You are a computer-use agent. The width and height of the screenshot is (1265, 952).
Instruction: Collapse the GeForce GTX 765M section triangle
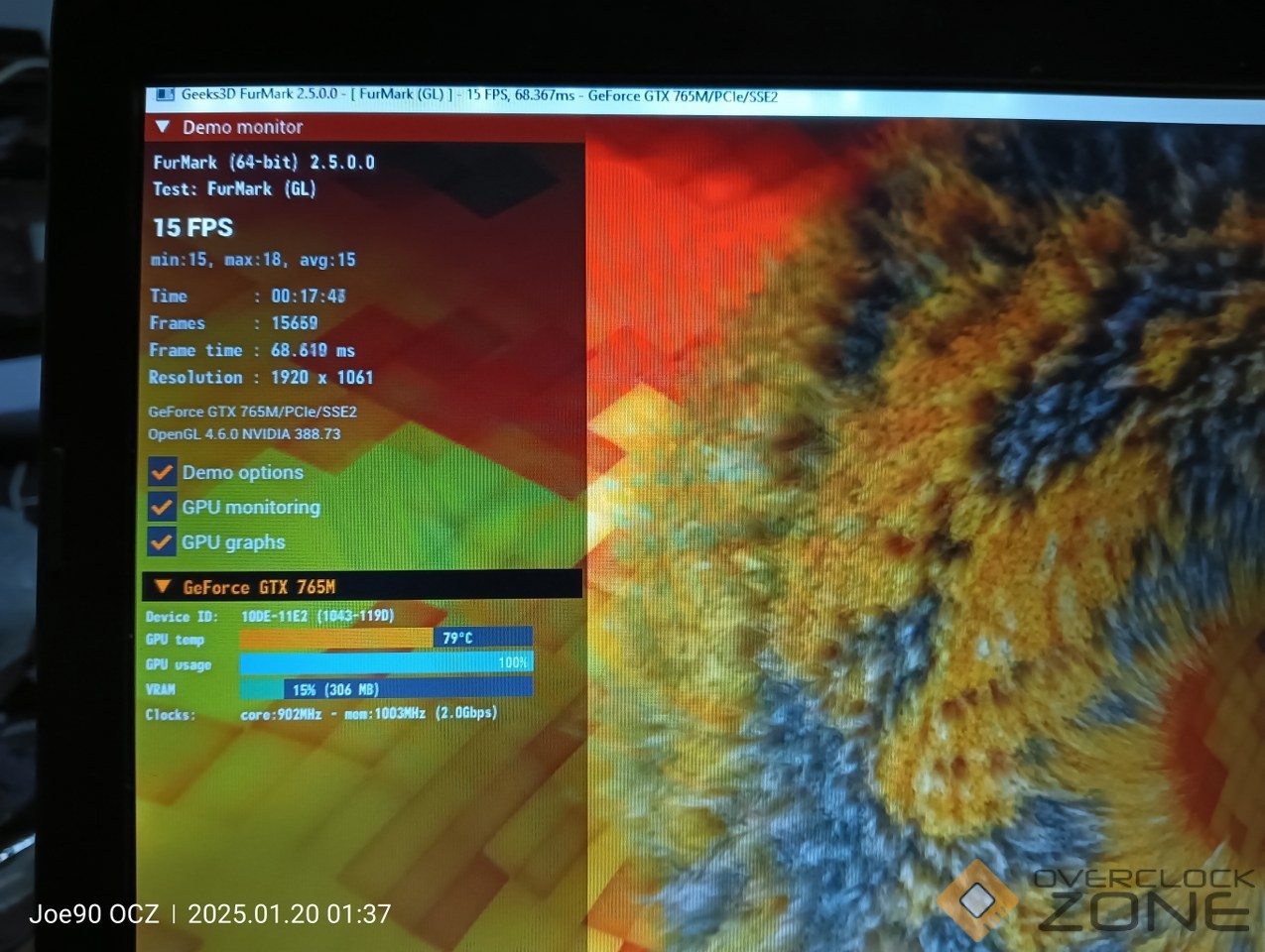[163, 587]
